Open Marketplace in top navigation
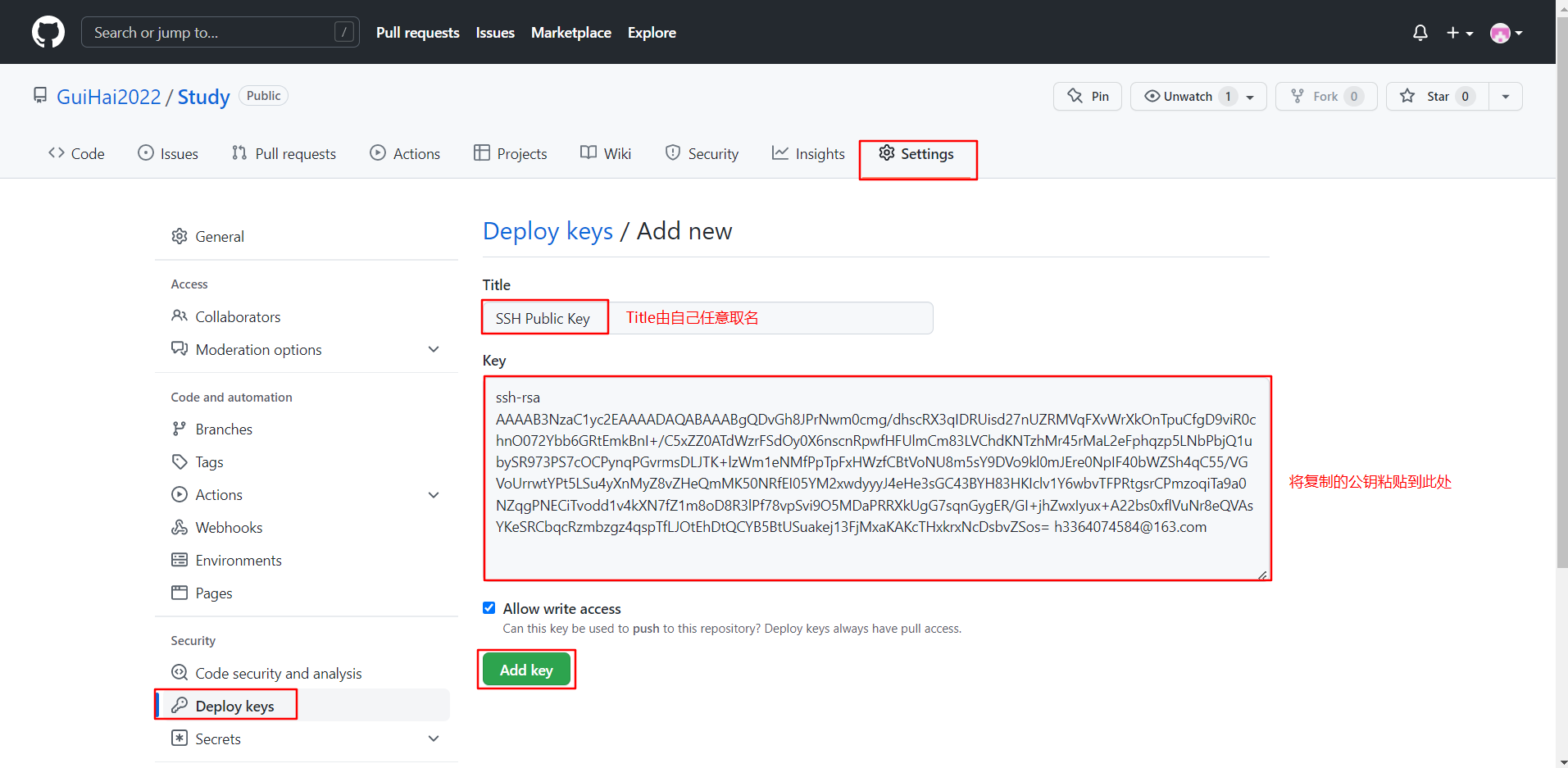Viewport: 1568px width, 768px height. click(x=571, y=33)
